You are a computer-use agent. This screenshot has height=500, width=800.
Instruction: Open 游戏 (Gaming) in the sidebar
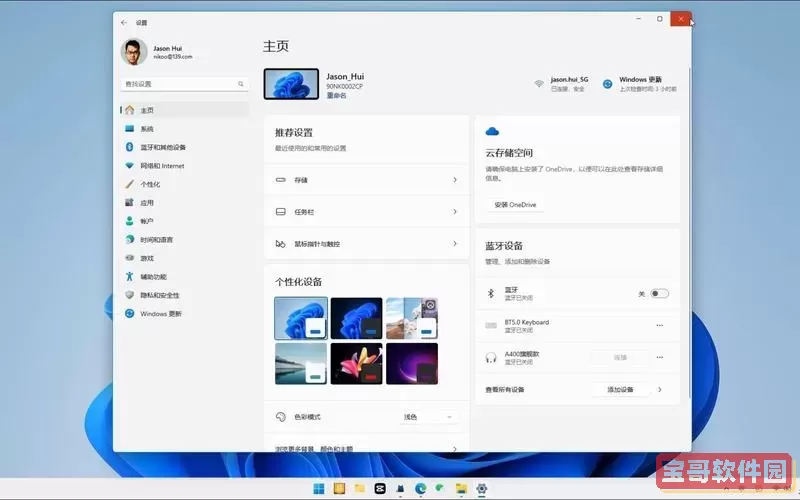185,258
